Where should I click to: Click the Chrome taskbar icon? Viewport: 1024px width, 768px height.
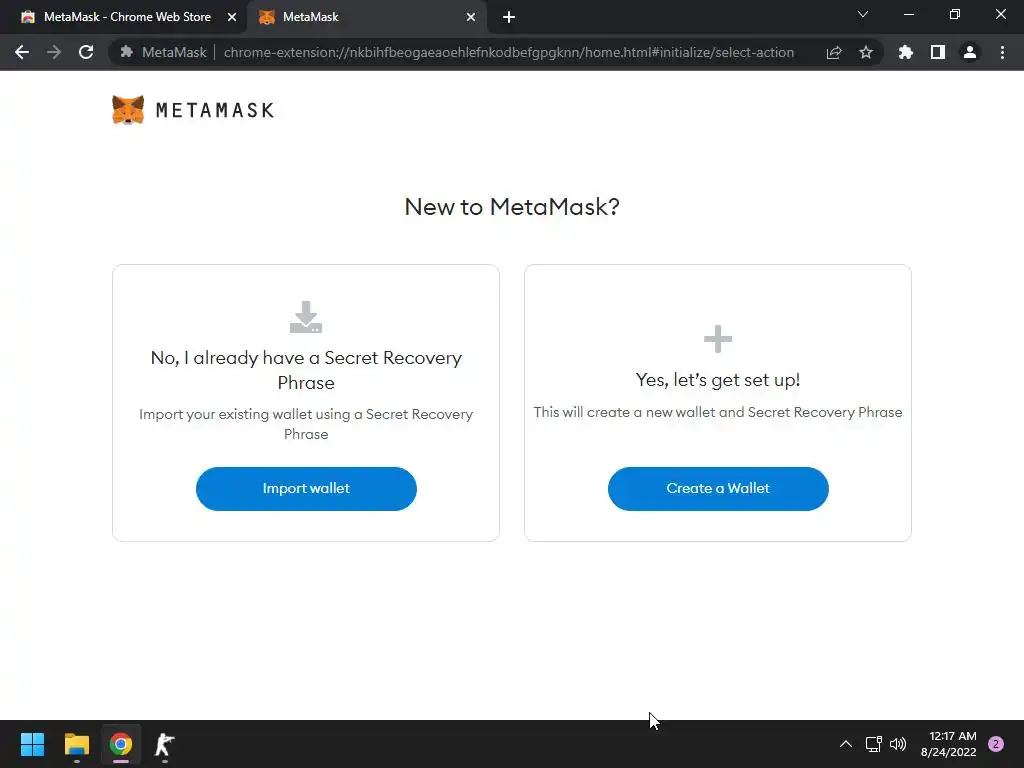pyautogui.click(x=121, y=744)
